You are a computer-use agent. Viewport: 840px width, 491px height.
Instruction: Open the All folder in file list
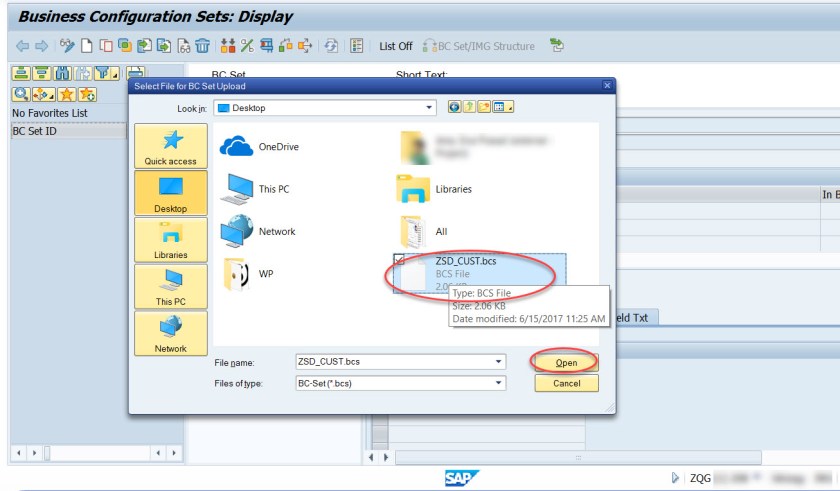pos(423,231)
